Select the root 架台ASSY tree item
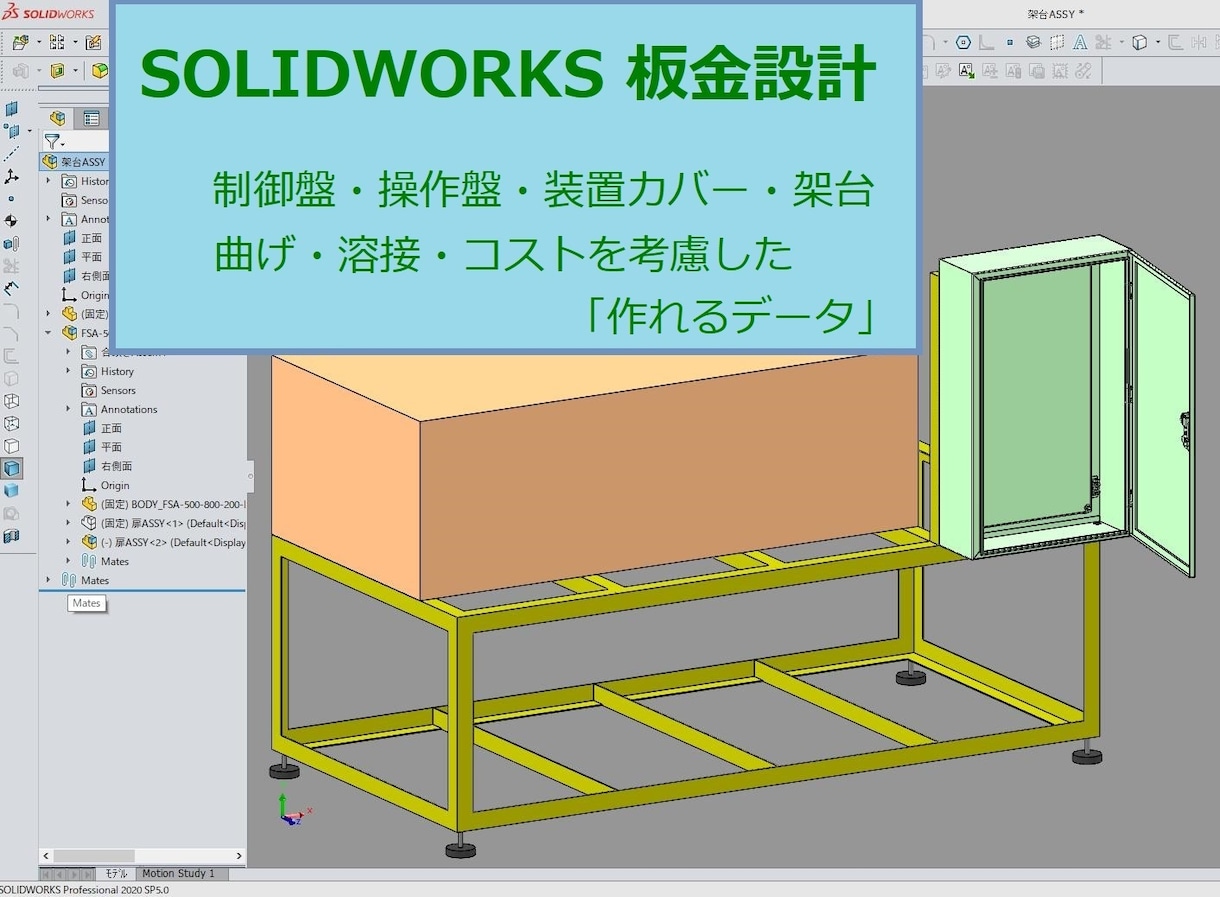1220x897 pixels. coord(75,162)
